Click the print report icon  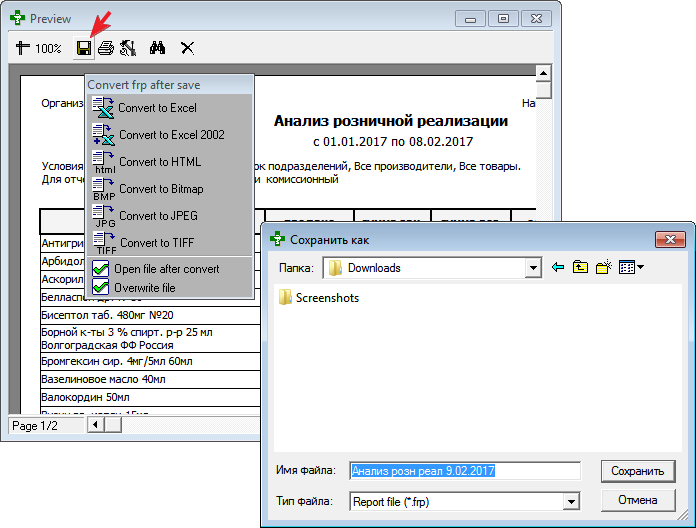(105, 48)
